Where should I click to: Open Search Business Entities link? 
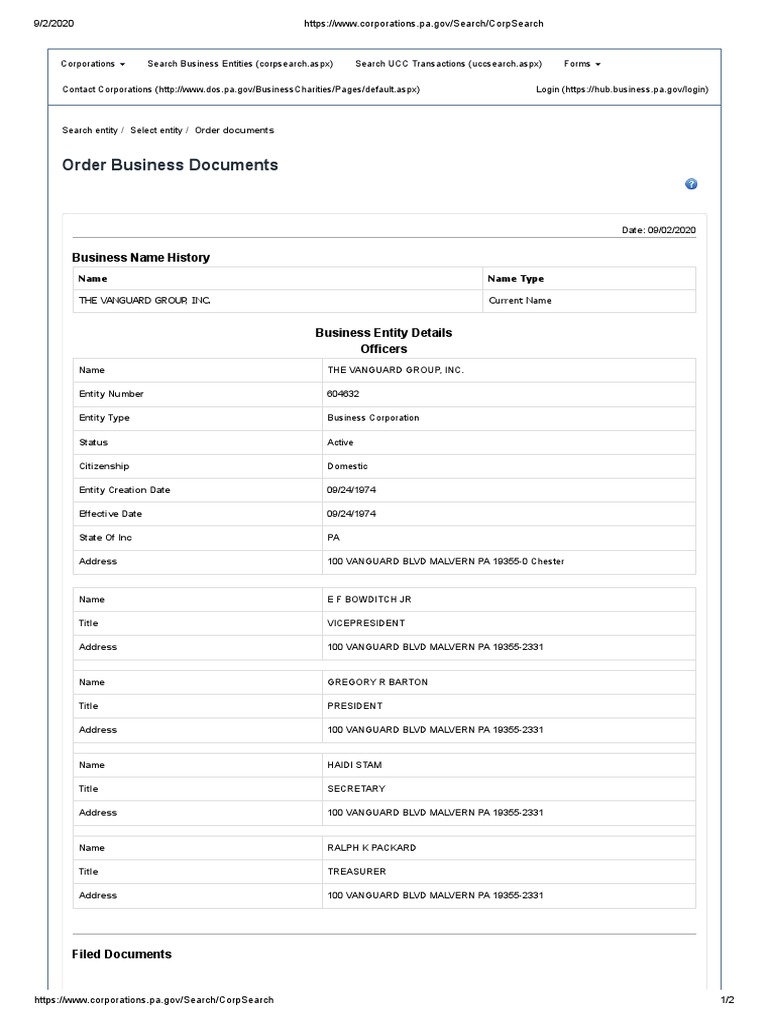pos(240,64)
